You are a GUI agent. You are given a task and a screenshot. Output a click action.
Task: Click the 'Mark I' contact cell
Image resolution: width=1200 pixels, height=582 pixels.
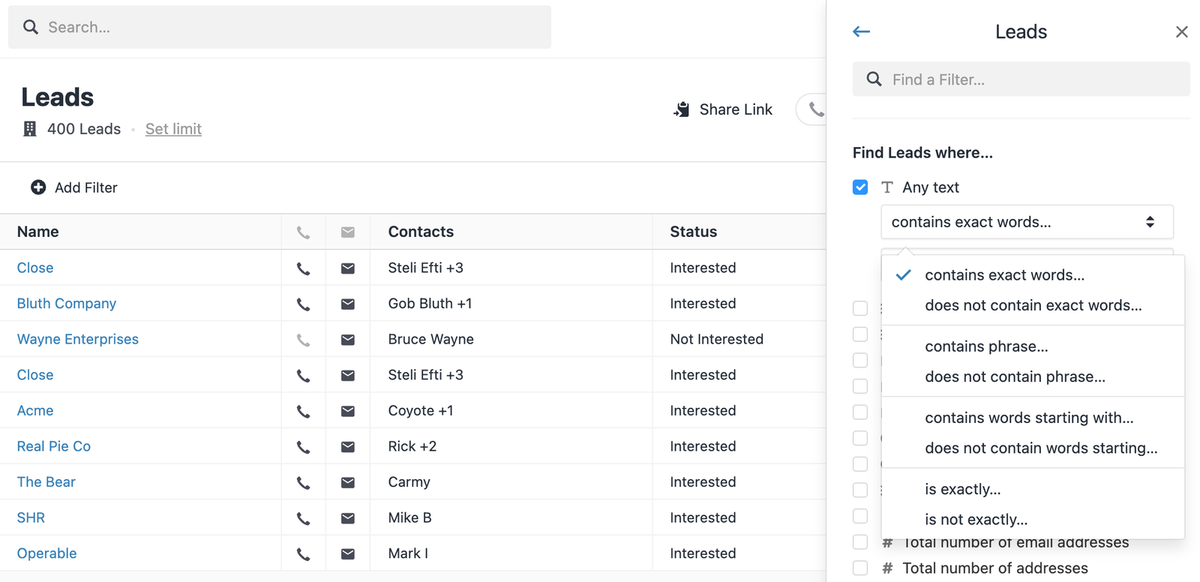pos(408,554)
